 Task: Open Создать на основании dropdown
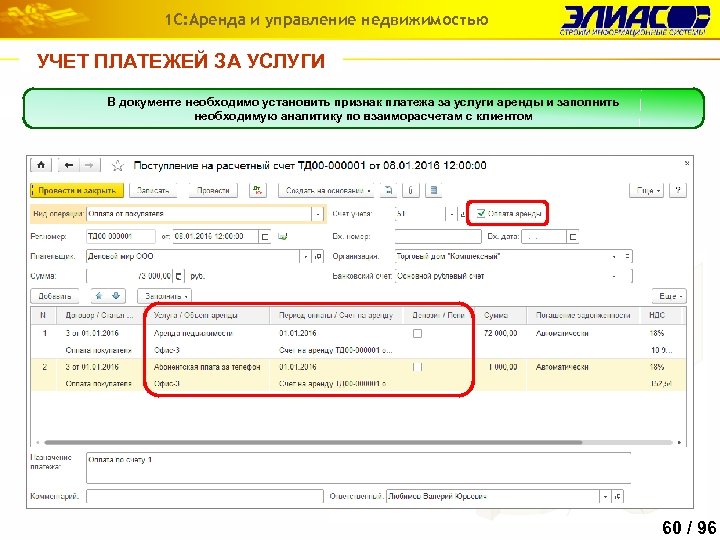[x=326, y=190]
